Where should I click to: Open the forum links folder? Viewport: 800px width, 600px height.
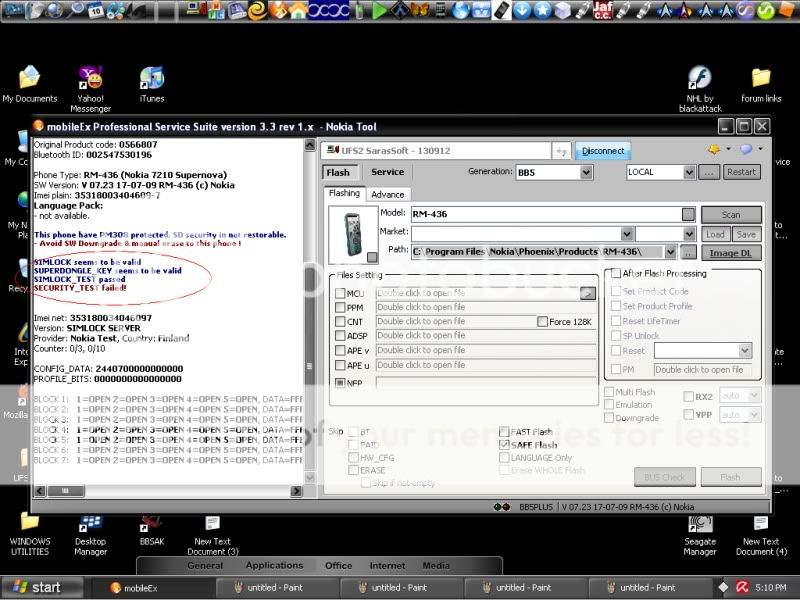[761, 84]
